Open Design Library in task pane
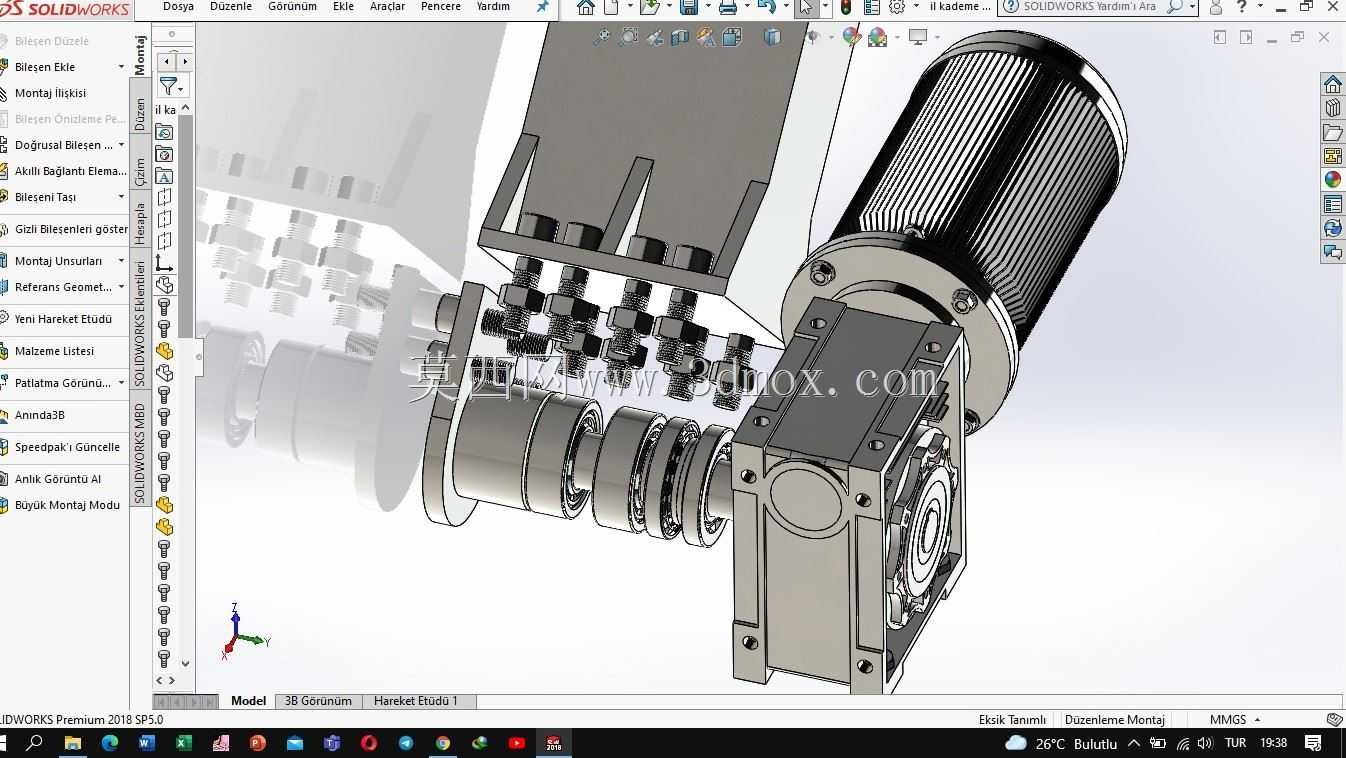The height and width of the screenshot is (758, 1346). pos(1332,108)
